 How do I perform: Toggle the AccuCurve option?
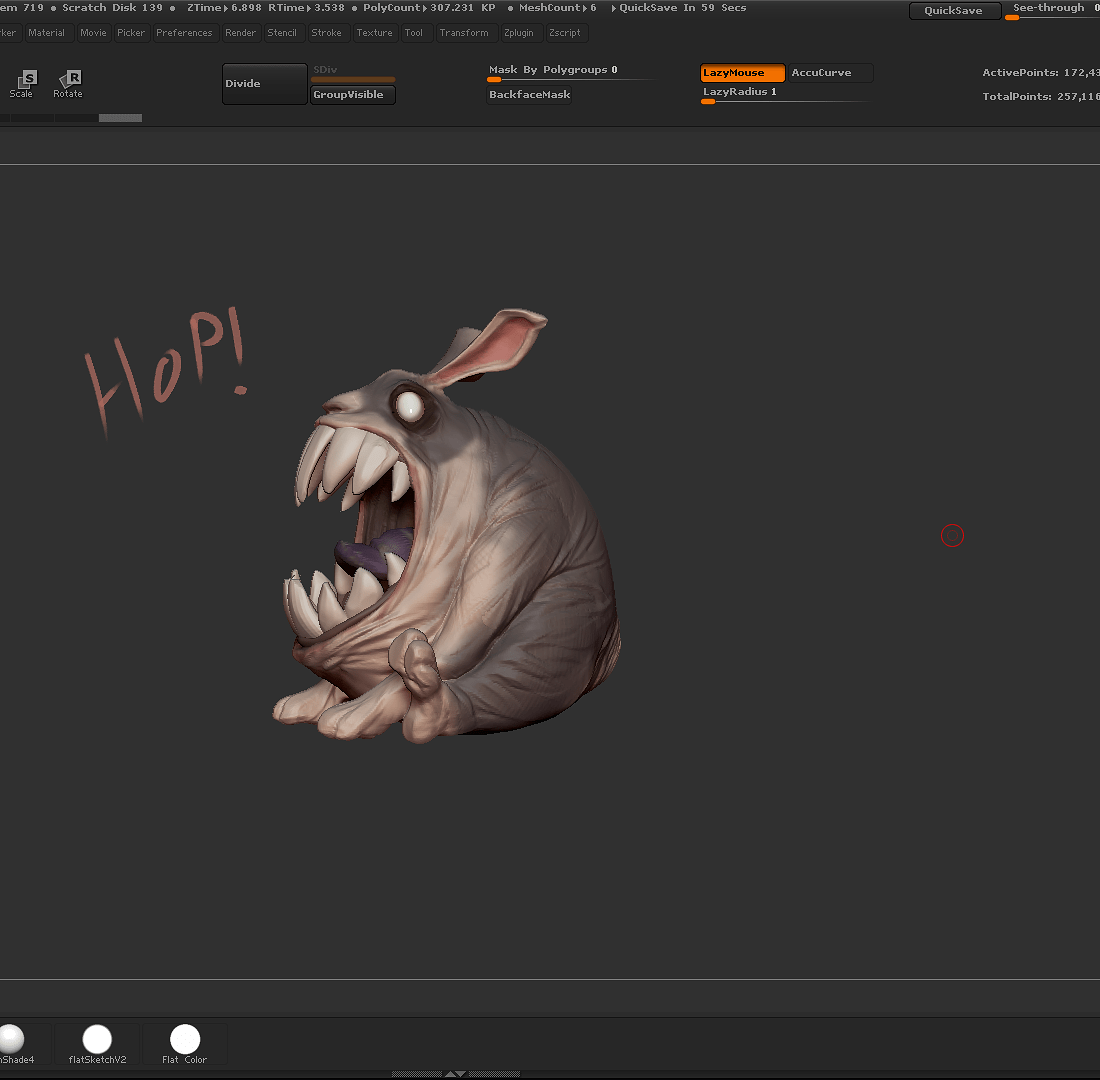(x=831, y=73)
